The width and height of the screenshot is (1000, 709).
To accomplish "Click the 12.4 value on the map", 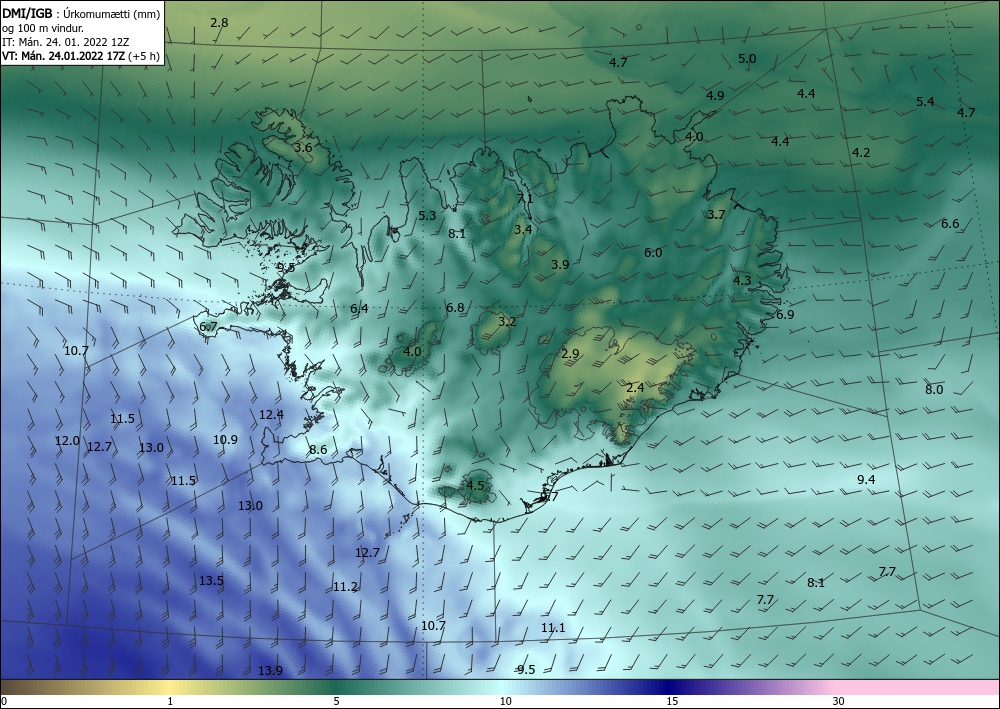I will click(271, 414).
